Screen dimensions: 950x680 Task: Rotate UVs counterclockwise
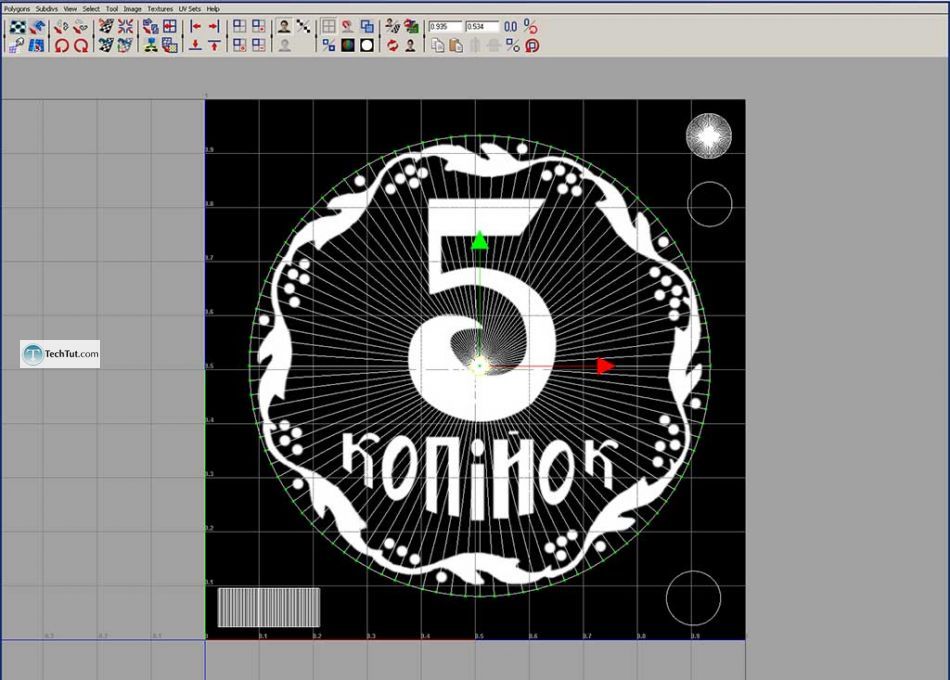[x=61, y=45]
